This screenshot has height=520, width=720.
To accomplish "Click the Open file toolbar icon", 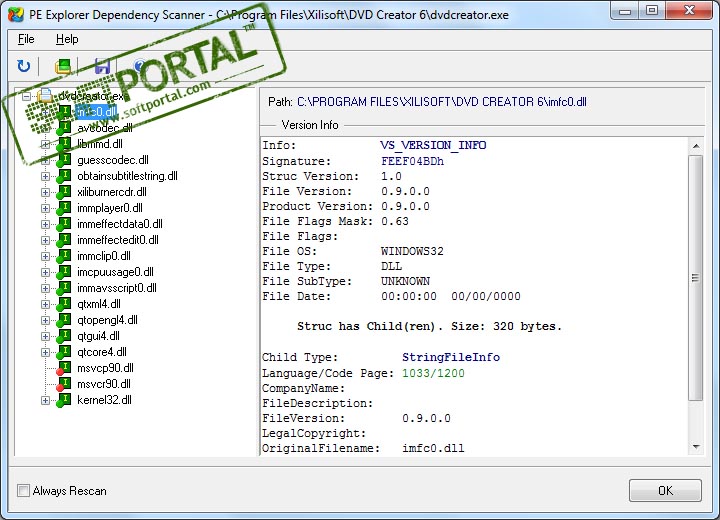I will [x=63, y=67].
